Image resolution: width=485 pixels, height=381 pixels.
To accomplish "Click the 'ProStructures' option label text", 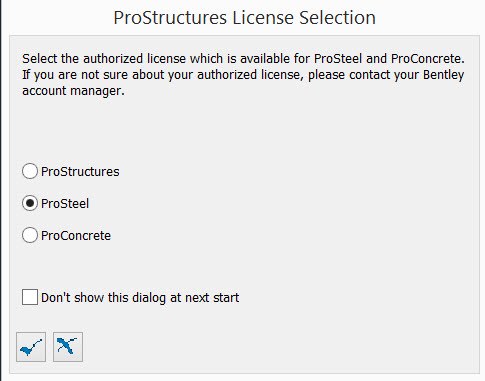I will [80, 171].
